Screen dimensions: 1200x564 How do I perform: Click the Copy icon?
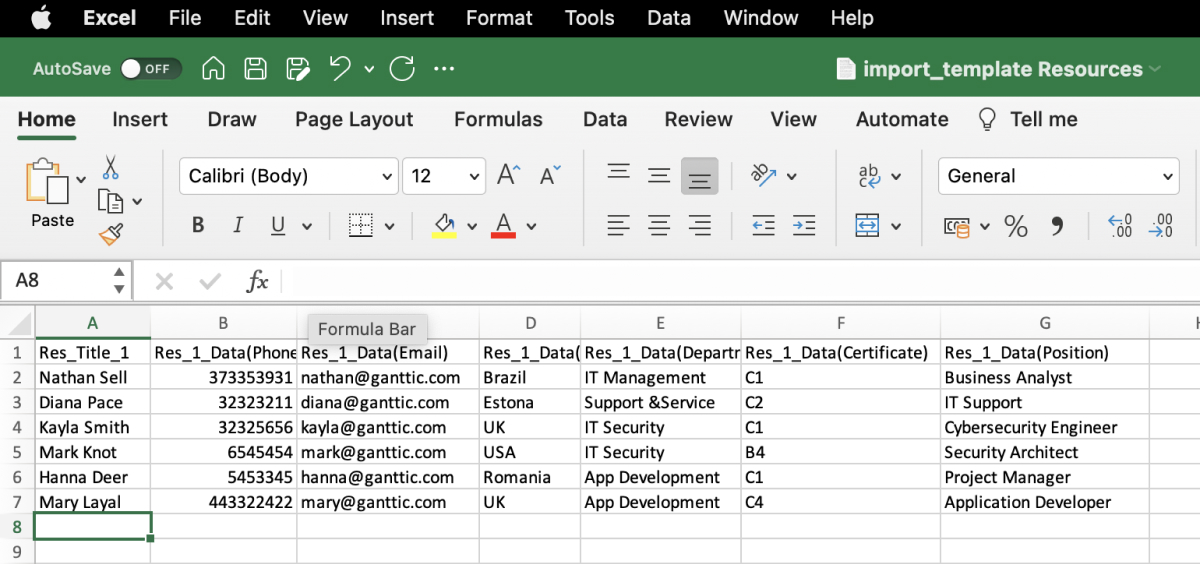110,201
